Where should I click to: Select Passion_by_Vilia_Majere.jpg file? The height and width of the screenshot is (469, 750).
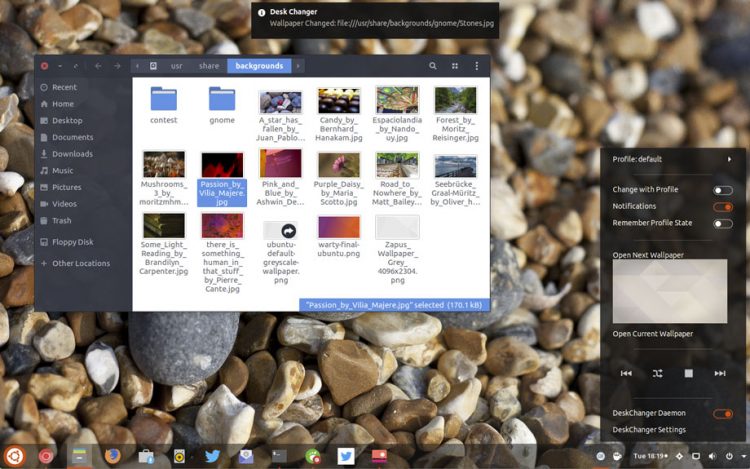coord(222,179)
